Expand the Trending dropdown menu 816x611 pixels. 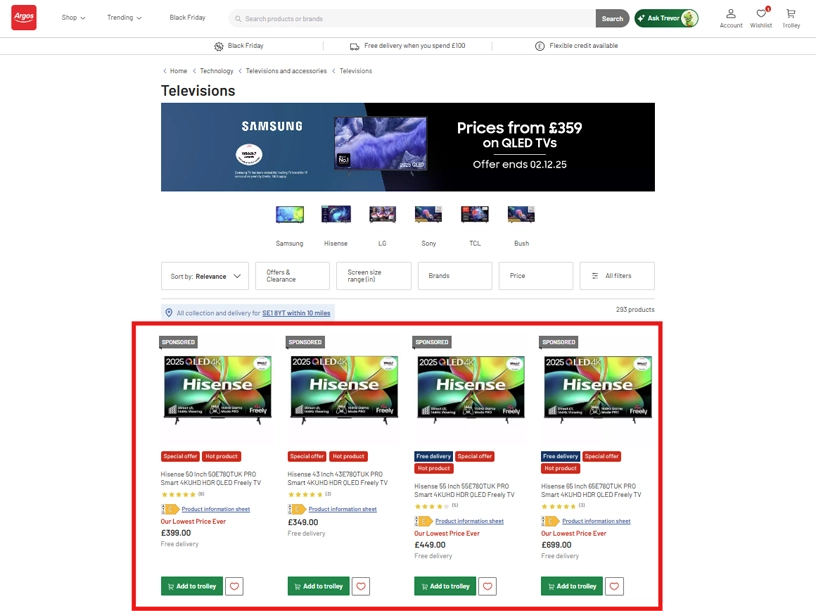[x=125, y=18]
